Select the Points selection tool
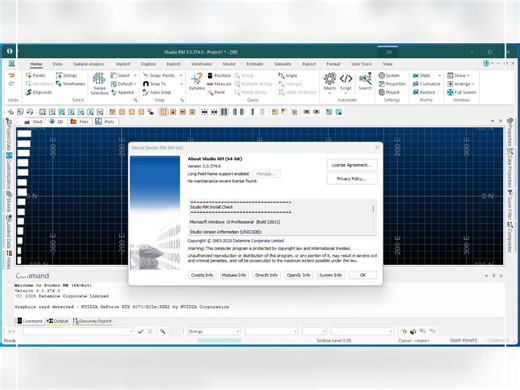This screenshot has height=390, width=520. pyautogui.click(x=35, y=75)
